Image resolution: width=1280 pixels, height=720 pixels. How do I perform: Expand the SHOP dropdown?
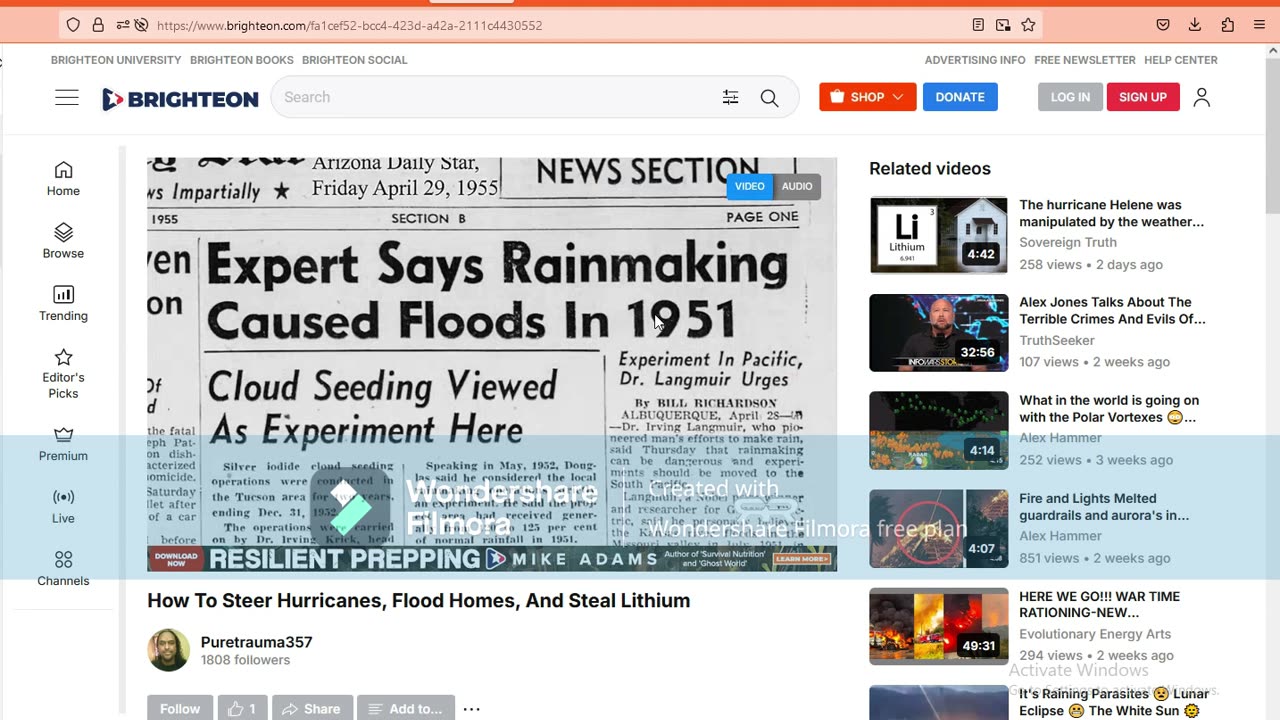point(867,97)
